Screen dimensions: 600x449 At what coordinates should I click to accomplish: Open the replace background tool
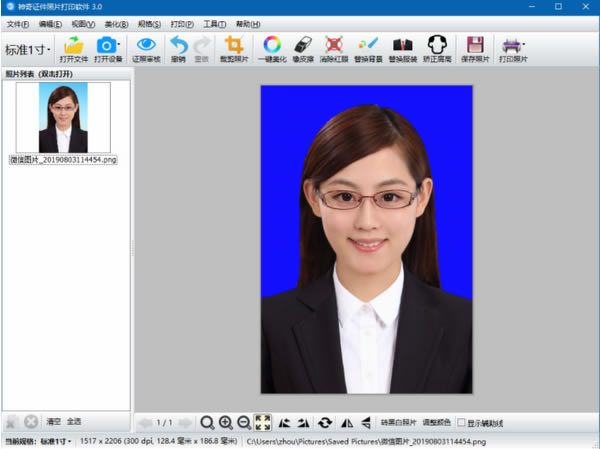pos(367,46)
